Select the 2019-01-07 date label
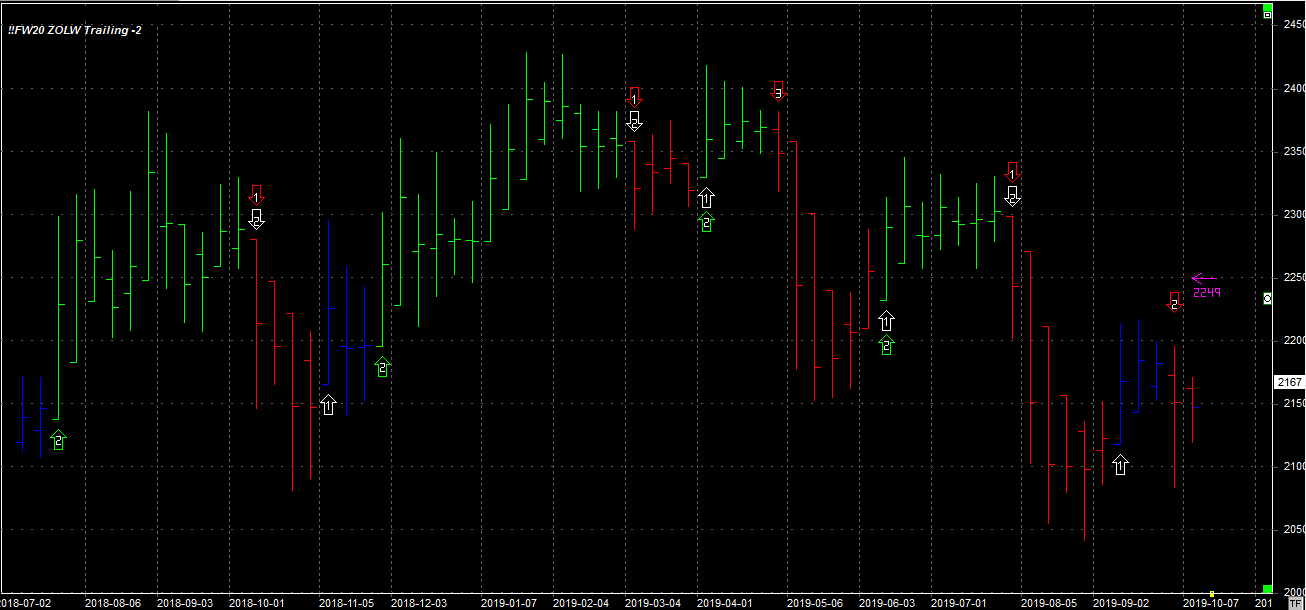This screenshot has width=1306, height=610. tap(509, 603)
